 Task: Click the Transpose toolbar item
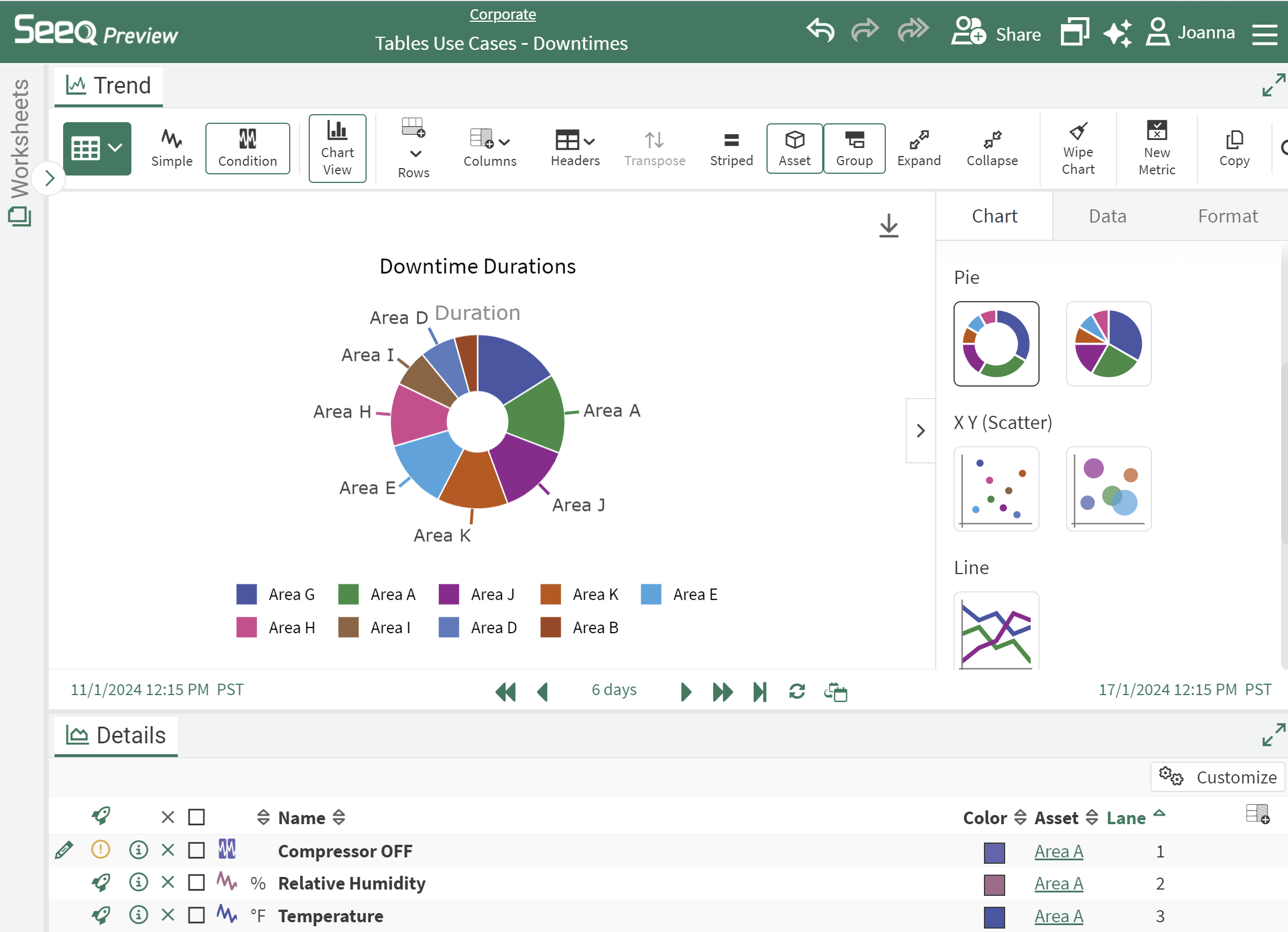point(655,149)
